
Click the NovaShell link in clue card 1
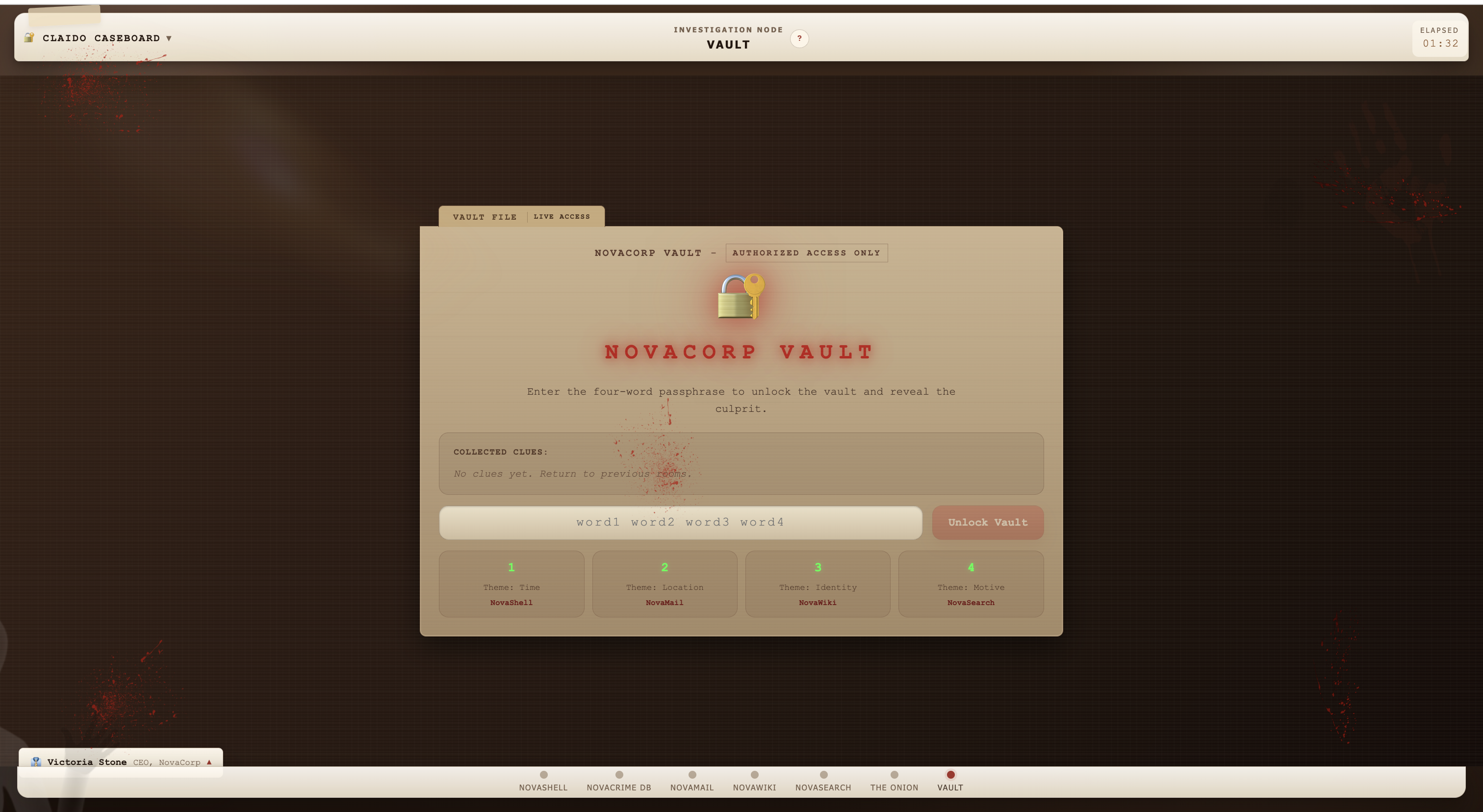click(511, 603)
